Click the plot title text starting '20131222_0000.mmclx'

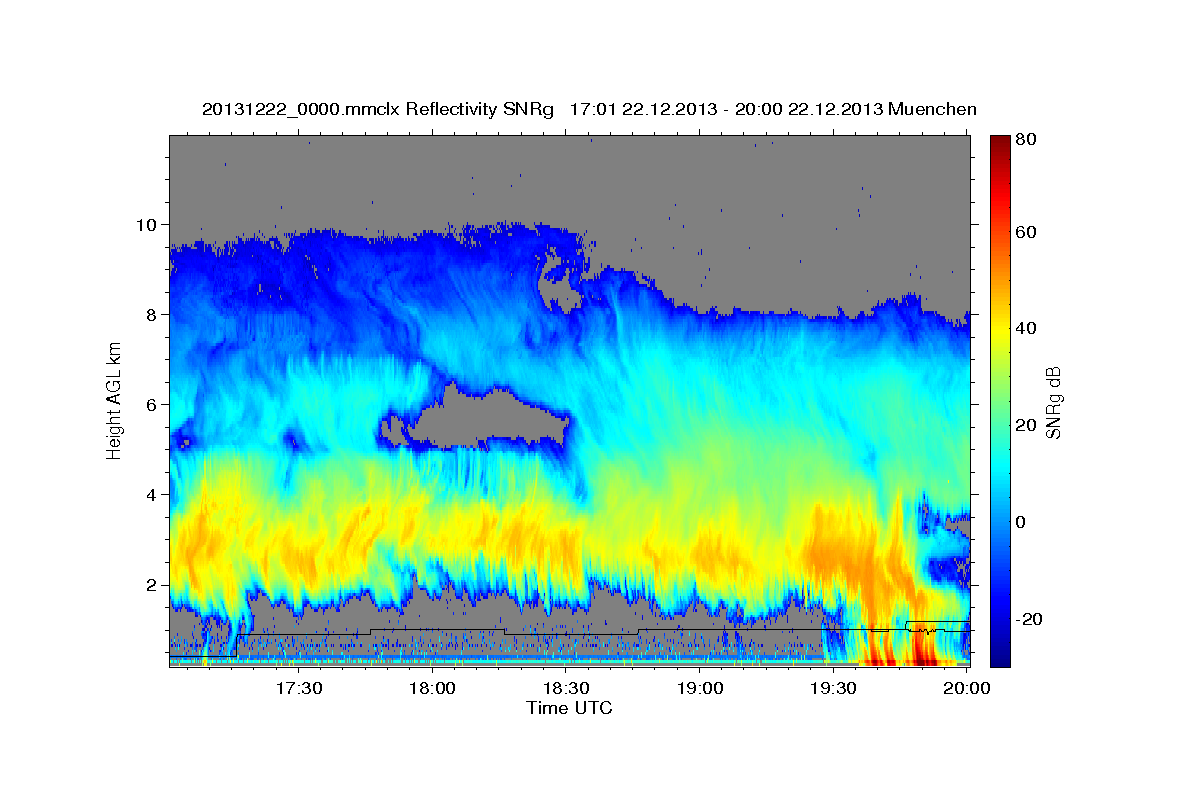click(x=589, y=109)
